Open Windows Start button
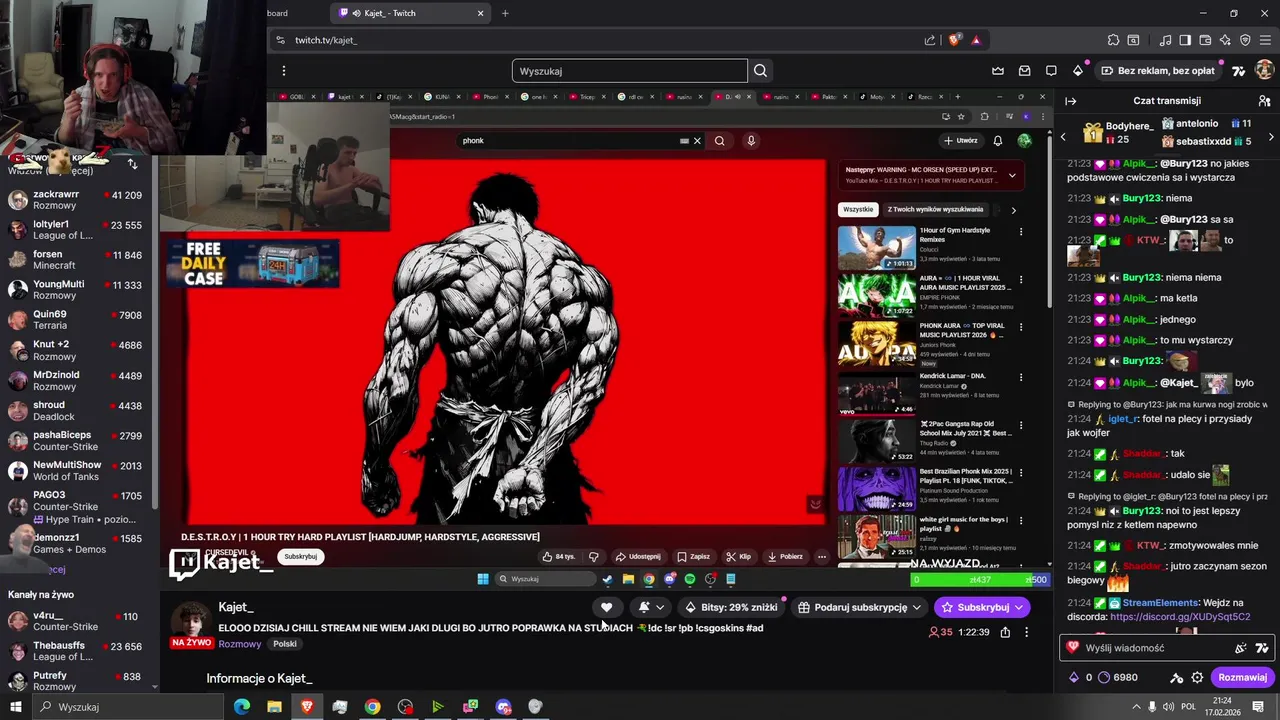 click(x=15, y=707)
